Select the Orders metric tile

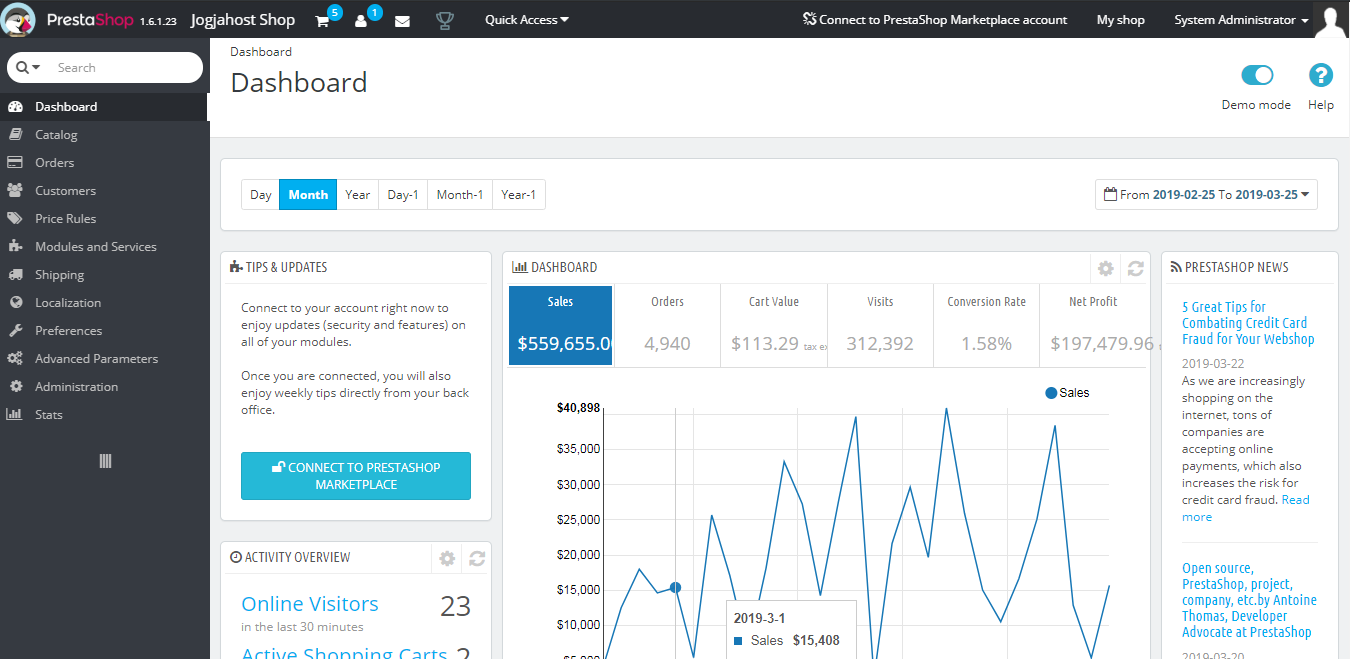[x=667, y=326]
